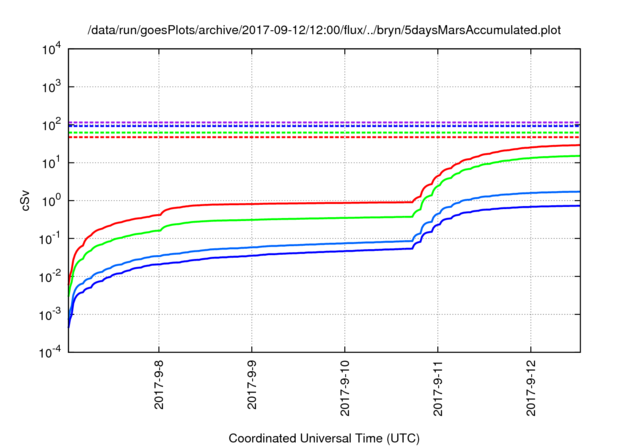Click the 2017-9-10 date tick label
Image resolution: width=640 pixels, height=448 pixels.
click(x=345, y=388)
